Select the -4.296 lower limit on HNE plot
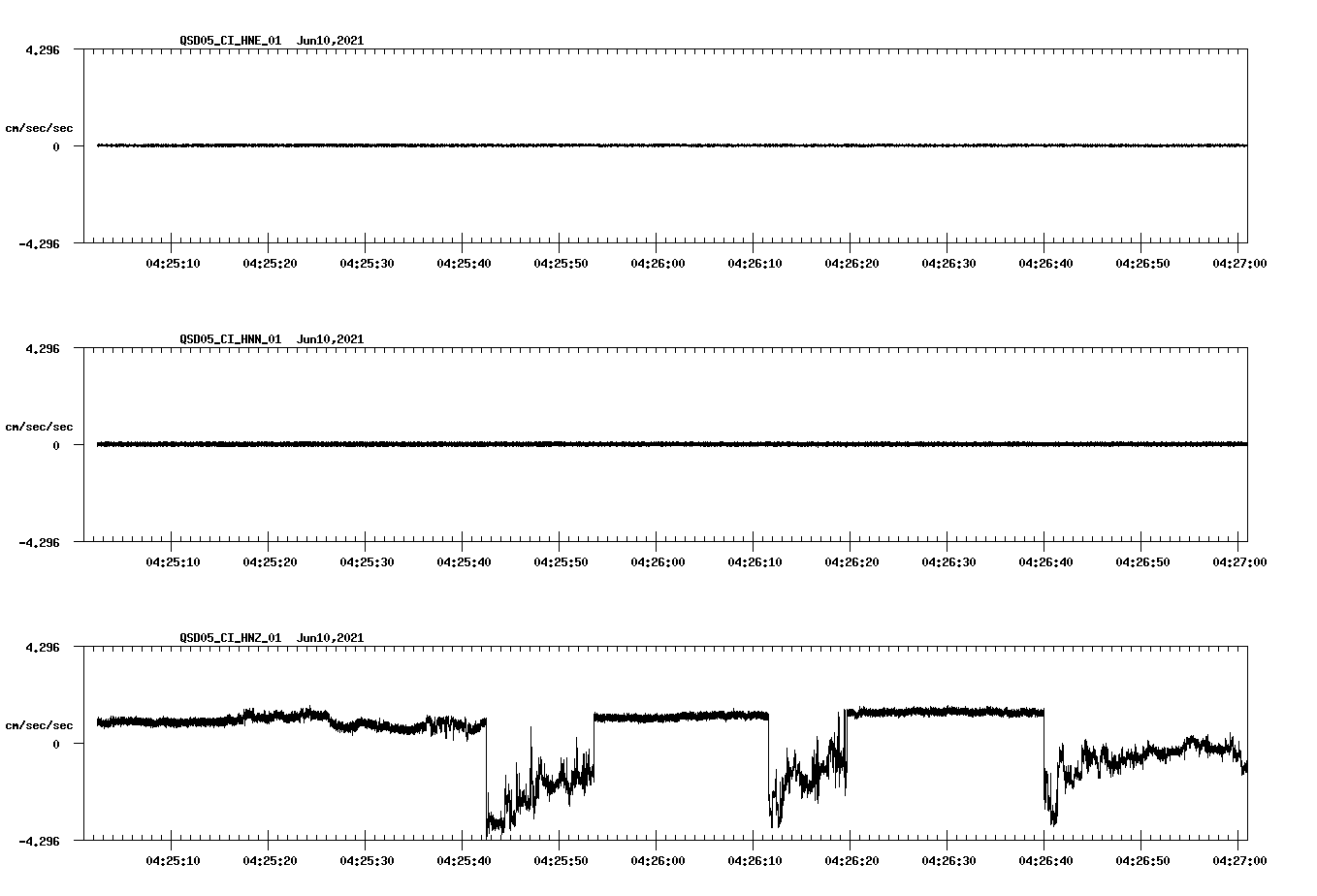Screen dimensions: 1317x896 (x=40, y=243)
